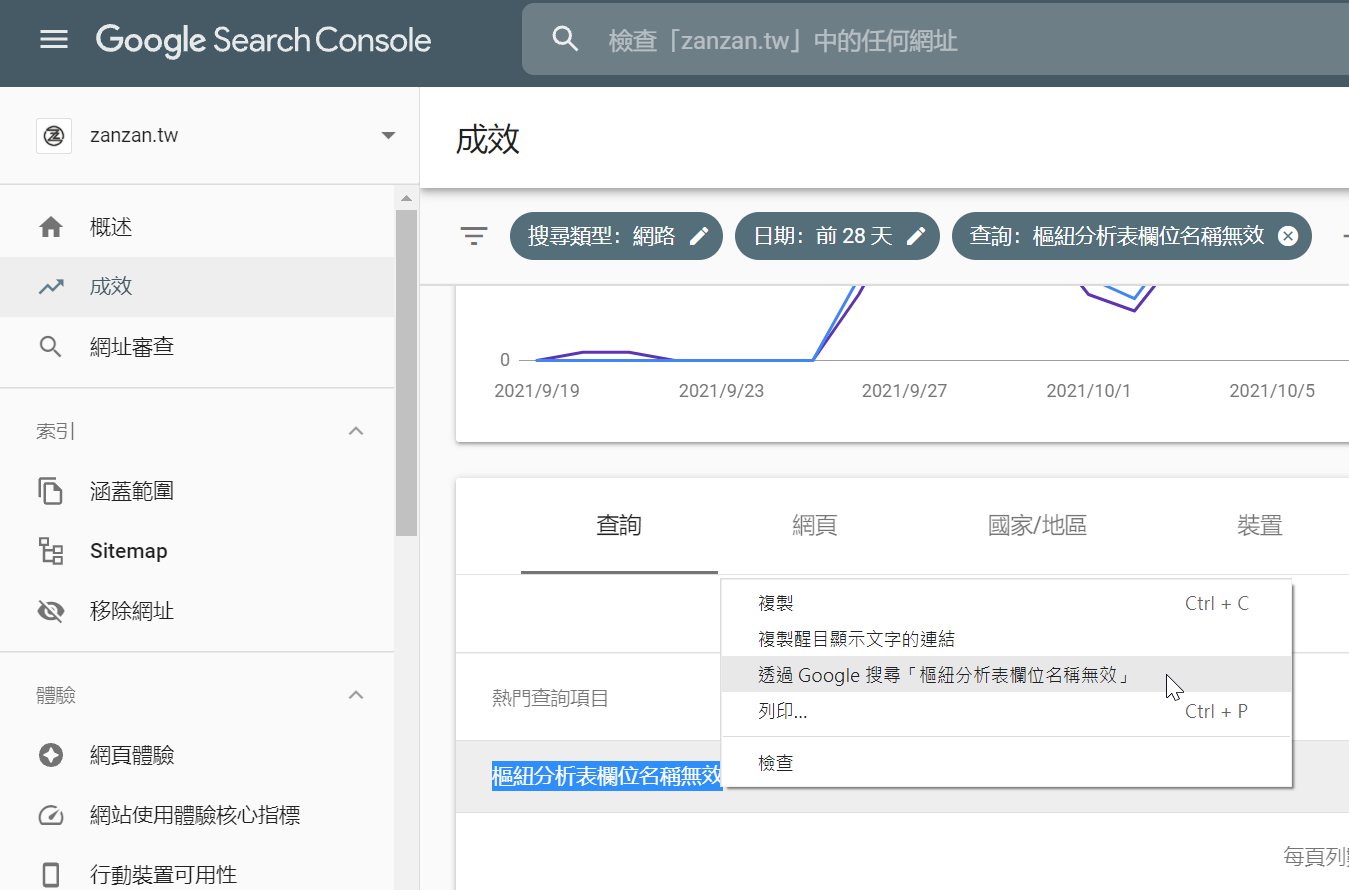Viewport: 1349px width, 890px height.
Task: Click the sitemap tree icon
Action: pyautogui.click(x=51, y=551)
